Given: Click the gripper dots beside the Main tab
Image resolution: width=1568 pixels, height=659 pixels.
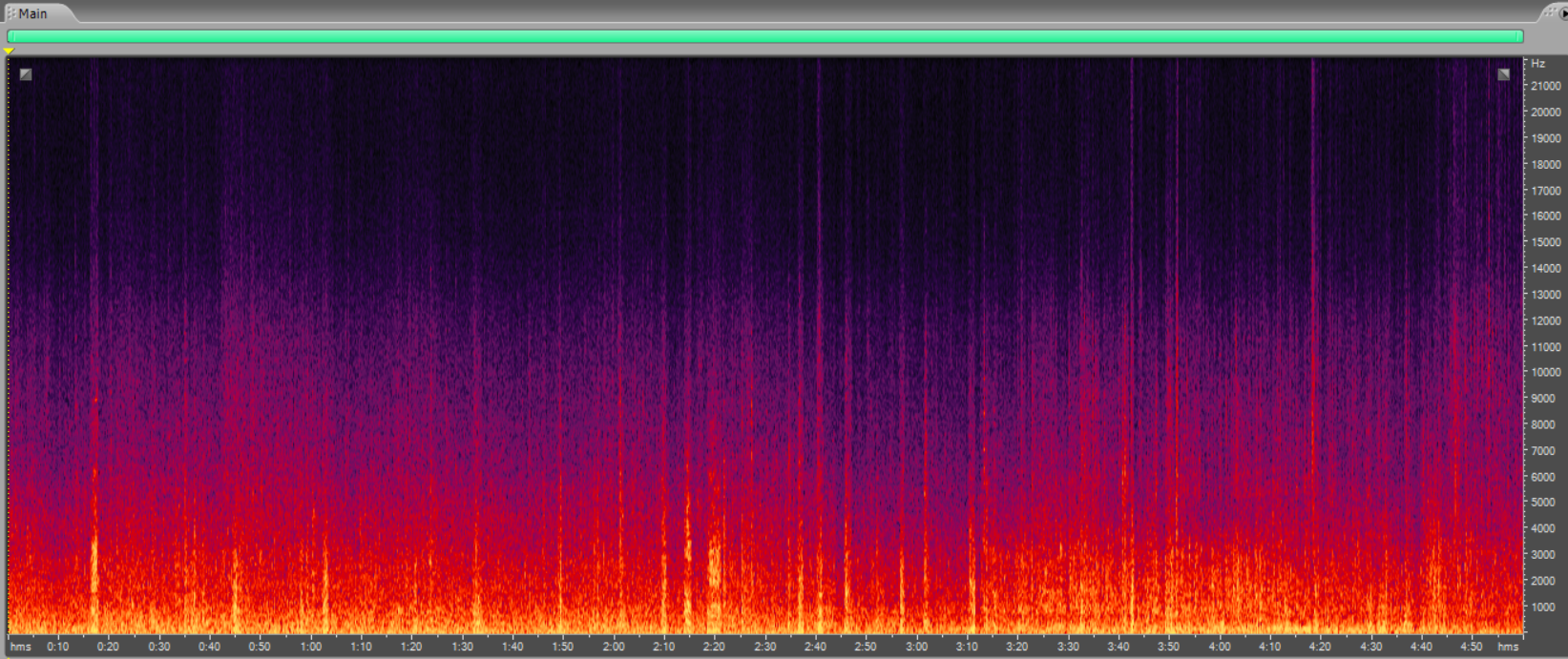Looking at the screenshot, I should pyautogui.click(x=10, y=13).
